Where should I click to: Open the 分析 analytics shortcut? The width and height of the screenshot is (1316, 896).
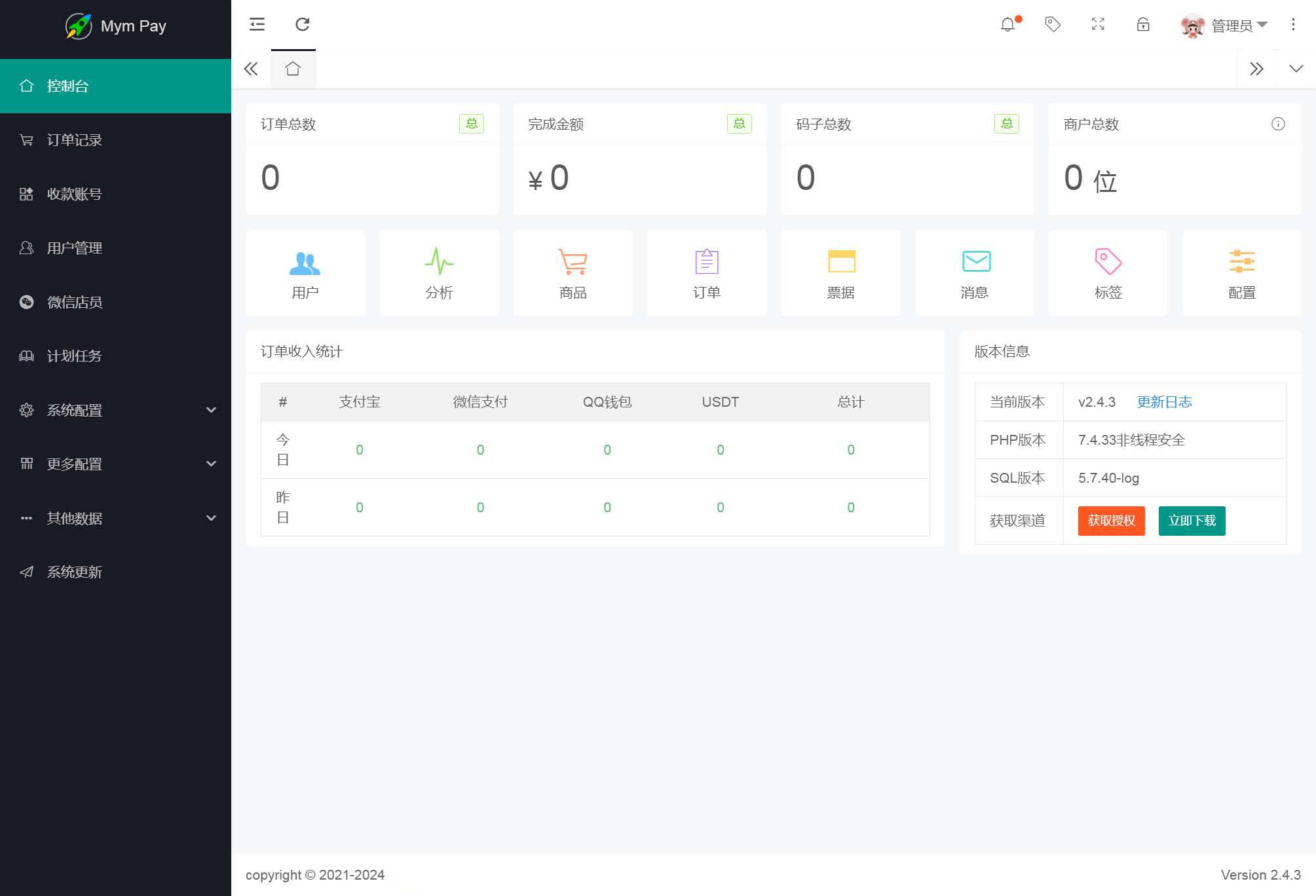coord(439,272)
